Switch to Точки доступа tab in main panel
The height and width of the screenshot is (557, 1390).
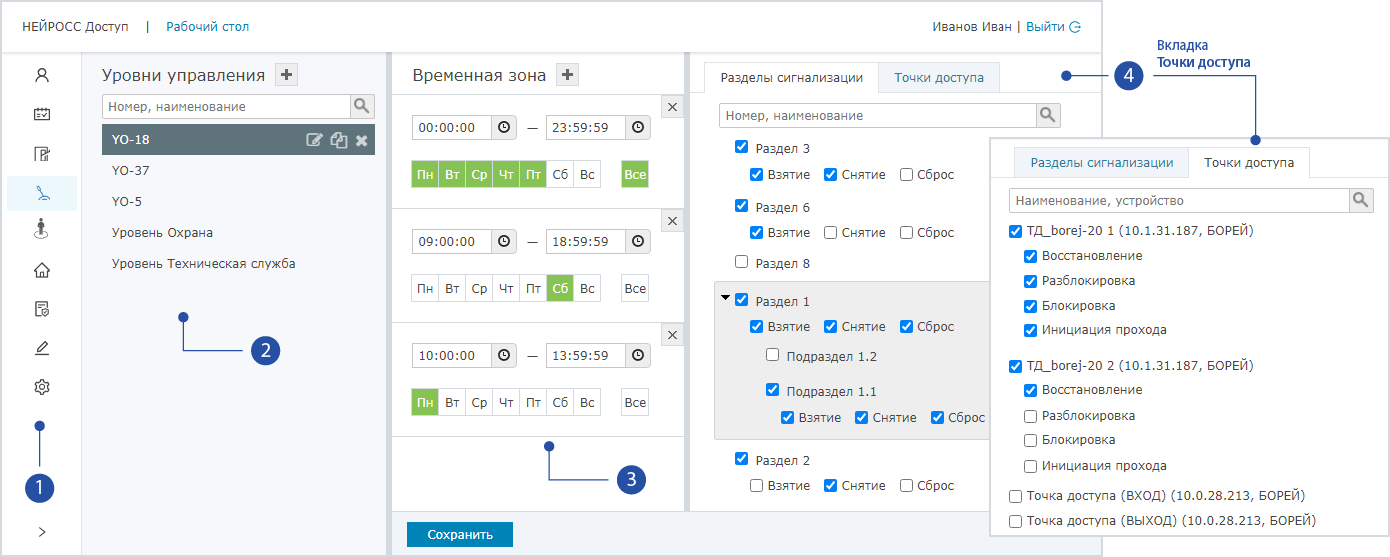(938, 78)
